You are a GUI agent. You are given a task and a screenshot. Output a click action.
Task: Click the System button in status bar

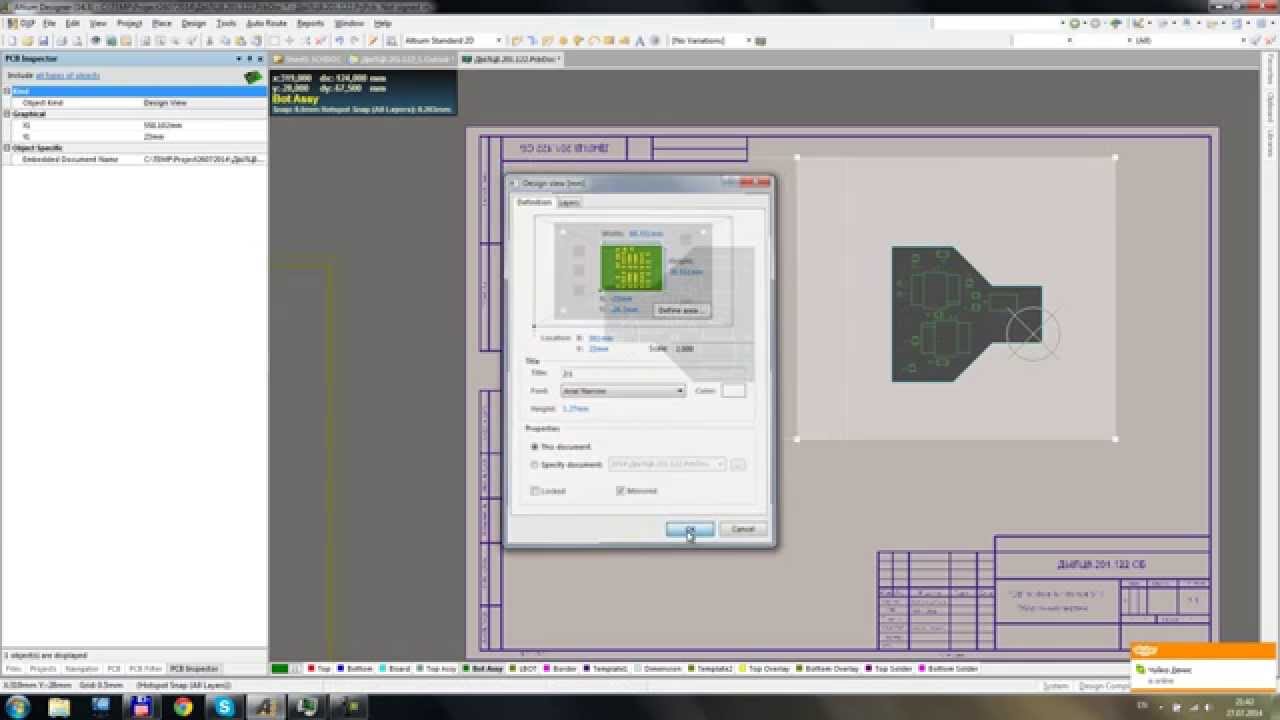point(1056,686)
